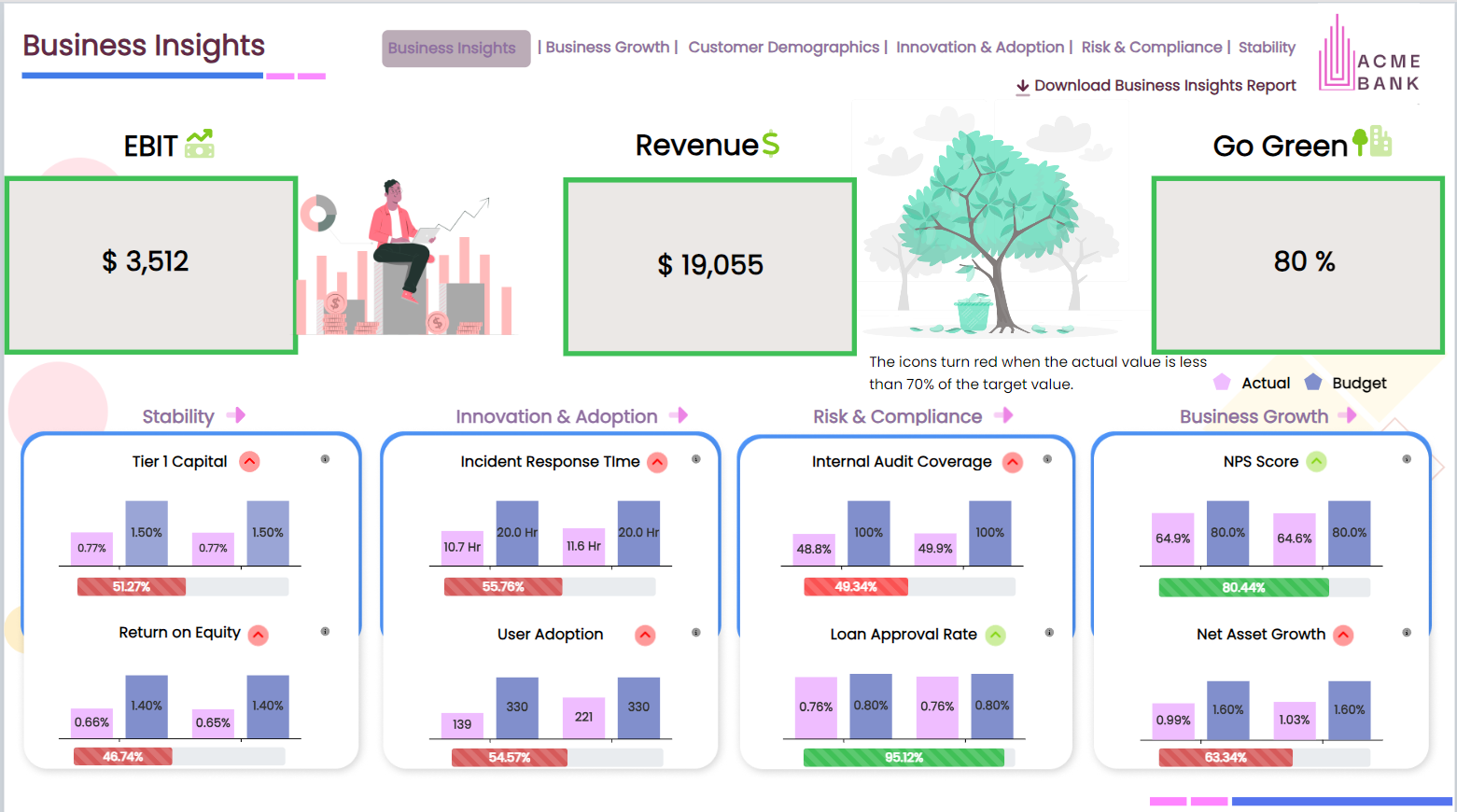
Task: Click the Actual legend swatch
Action: (x=1222, y=382)
